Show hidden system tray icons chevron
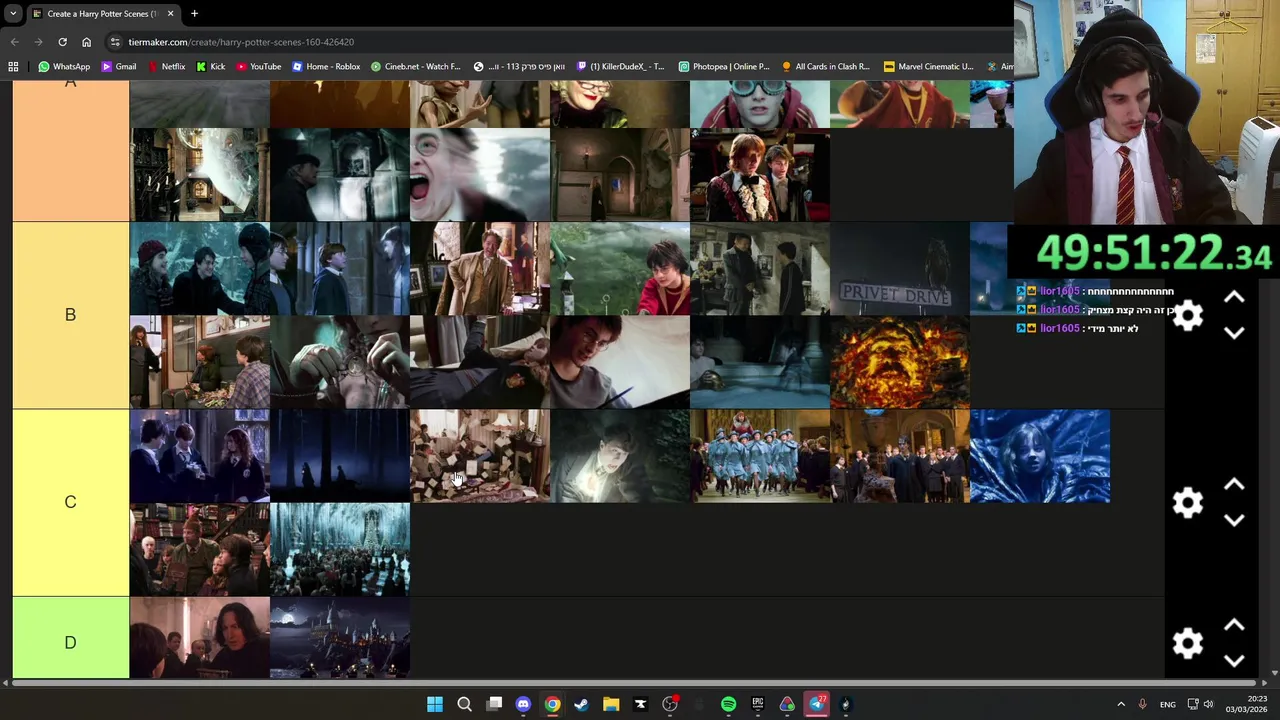Viewport: 1280px width, 720px height. point(1121,705)
